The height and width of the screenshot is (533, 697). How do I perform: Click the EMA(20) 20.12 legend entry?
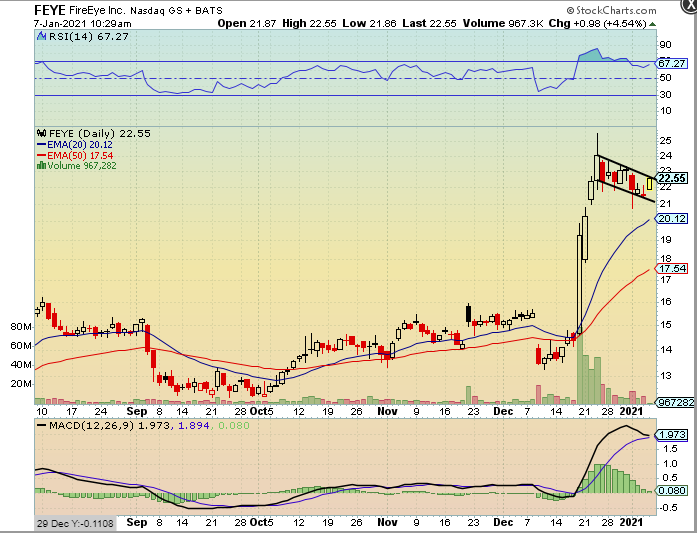pos(80,144)
